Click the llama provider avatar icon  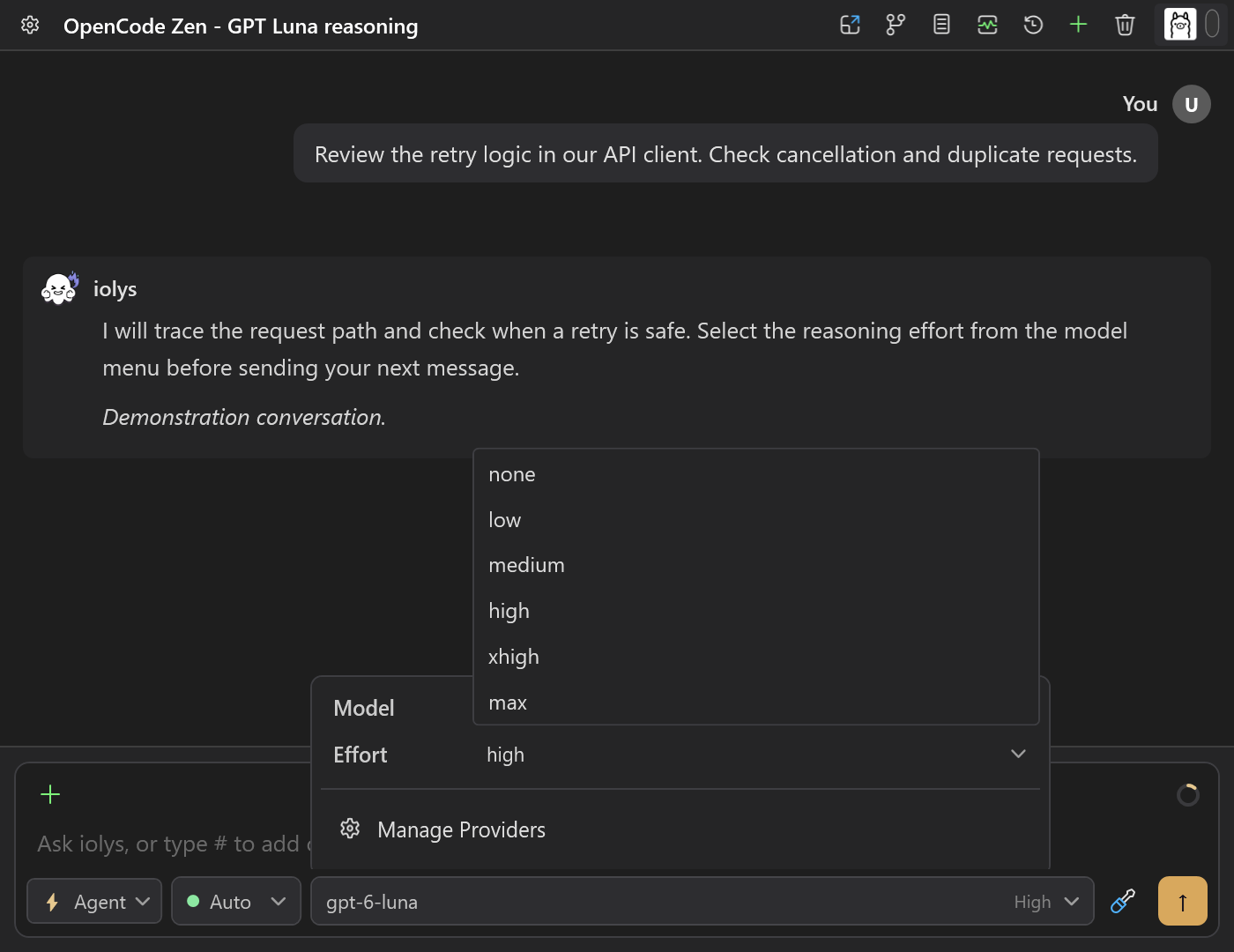(x=1180, y=25)
